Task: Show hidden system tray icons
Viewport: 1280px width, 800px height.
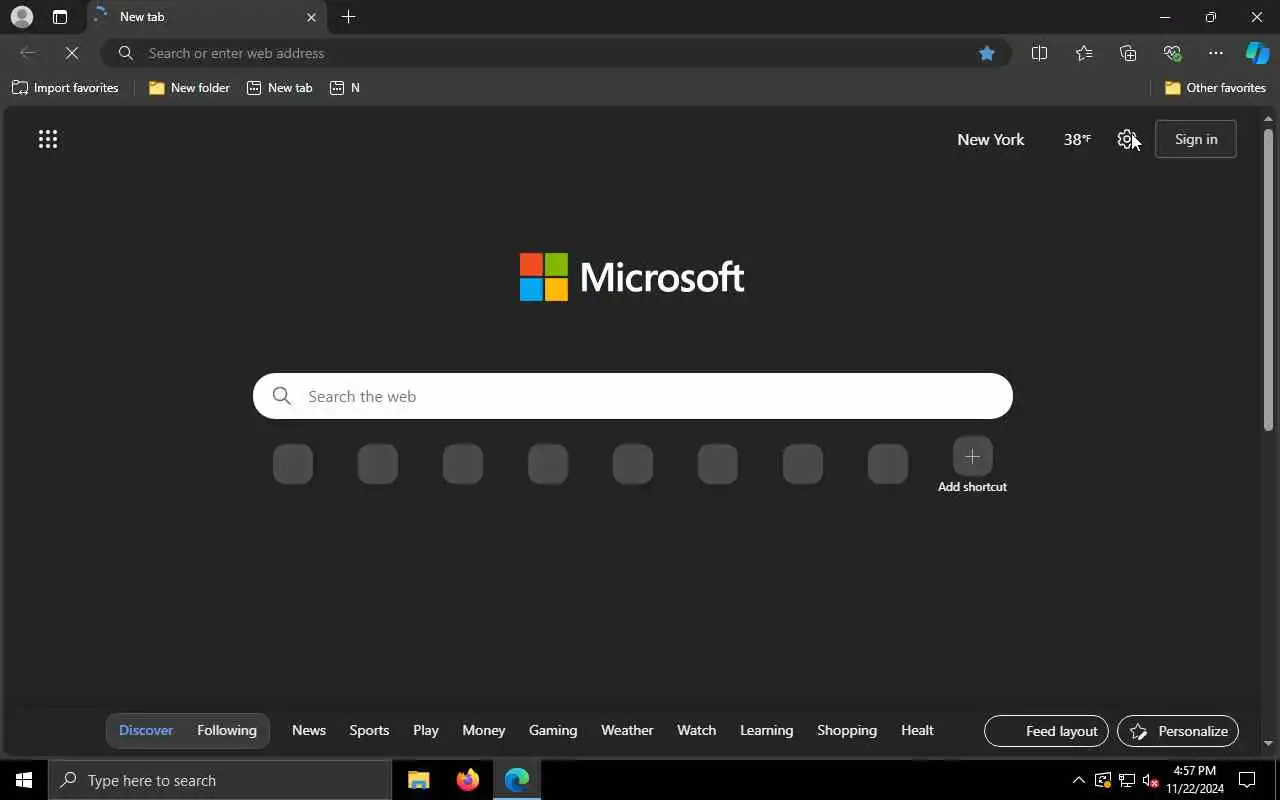Action: pyautogui.click(x=1078, y=780)
